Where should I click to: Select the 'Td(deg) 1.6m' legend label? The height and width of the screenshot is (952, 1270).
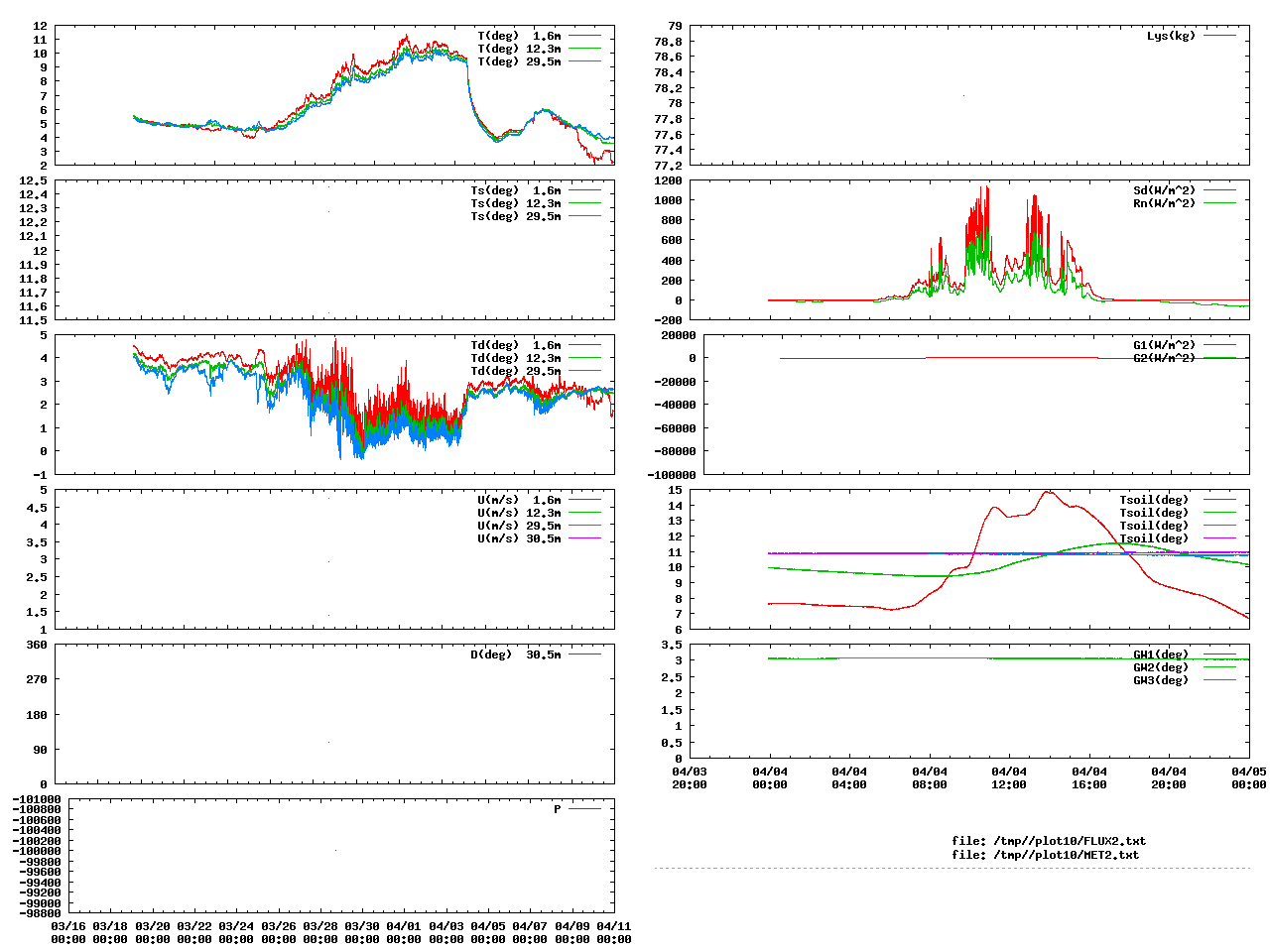coord(516,345)
